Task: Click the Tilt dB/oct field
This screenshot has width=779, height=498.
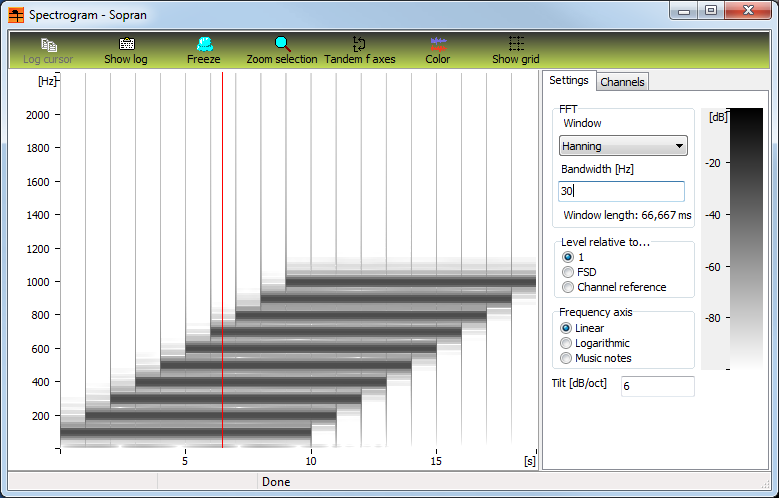Action: point(656,386)
